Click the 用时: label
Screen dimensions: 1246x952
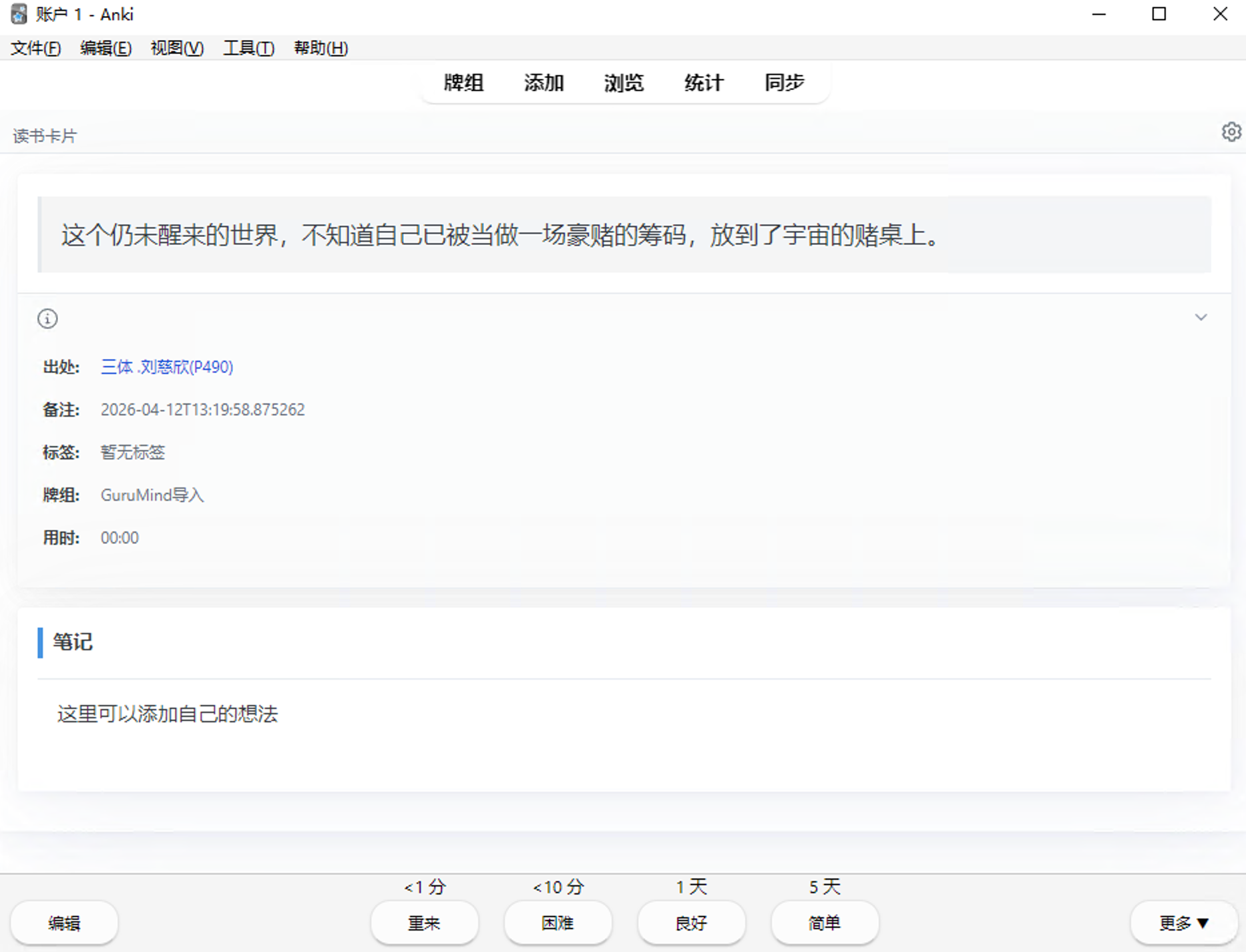[61, 537]
